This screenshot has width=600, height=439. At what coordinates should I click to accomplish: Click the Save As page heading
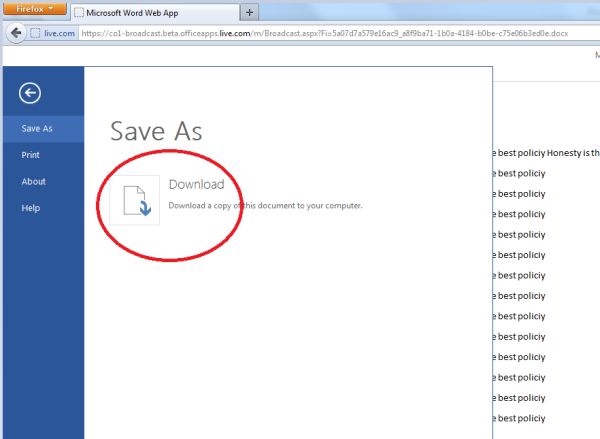pyautogui.click(x=156, y=131)
